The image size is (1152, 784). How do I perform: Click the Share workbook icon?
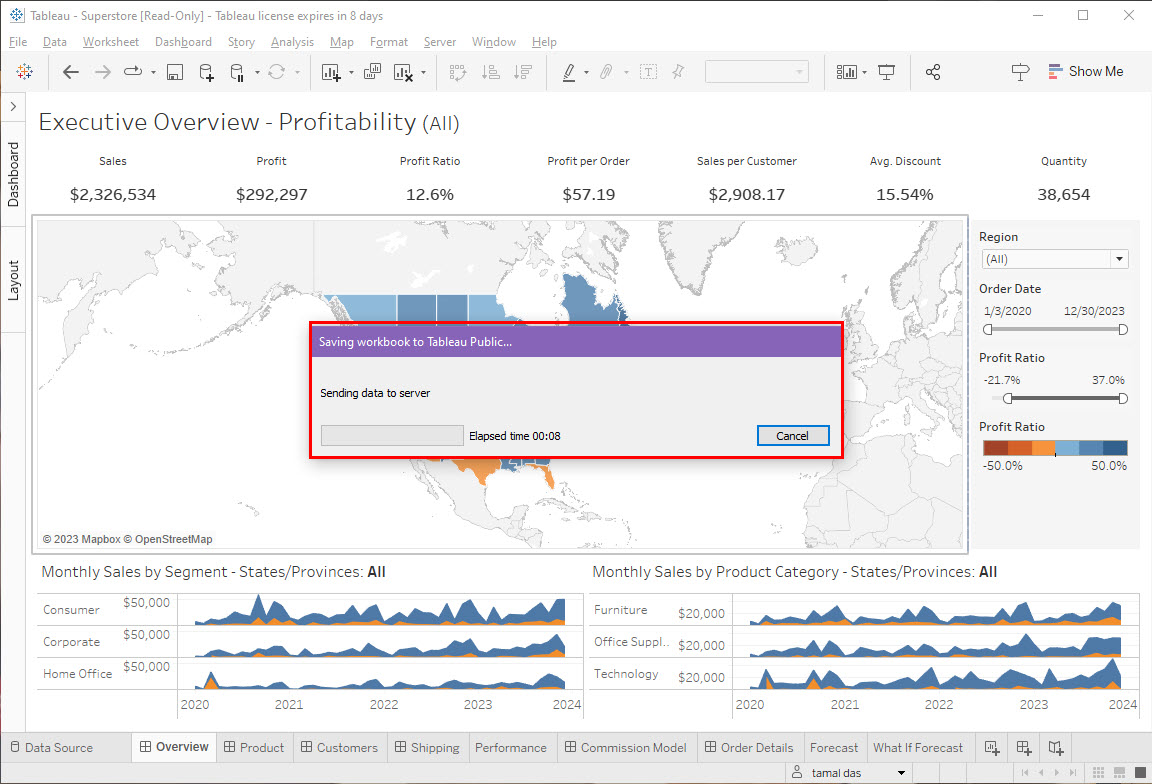(x=933, y=72)
